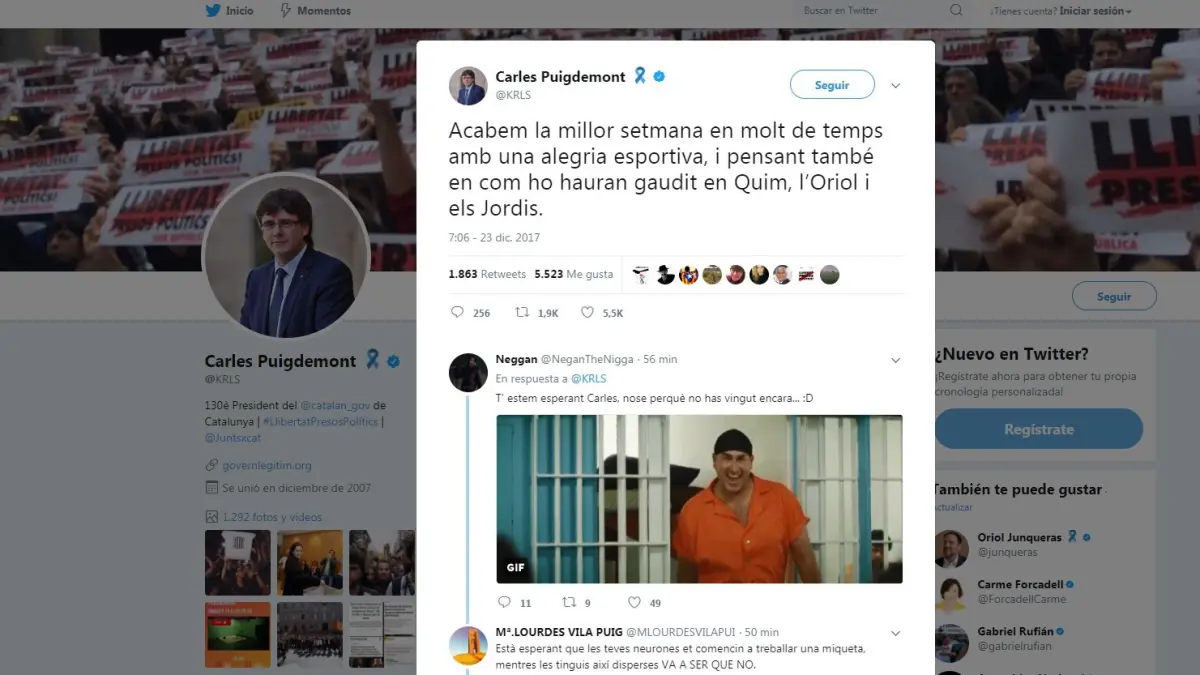Click the Twitter bird Inicio icon
The width and height of the screenshot is (1200, 675).
pyautogui.click(x=212, y=11)
